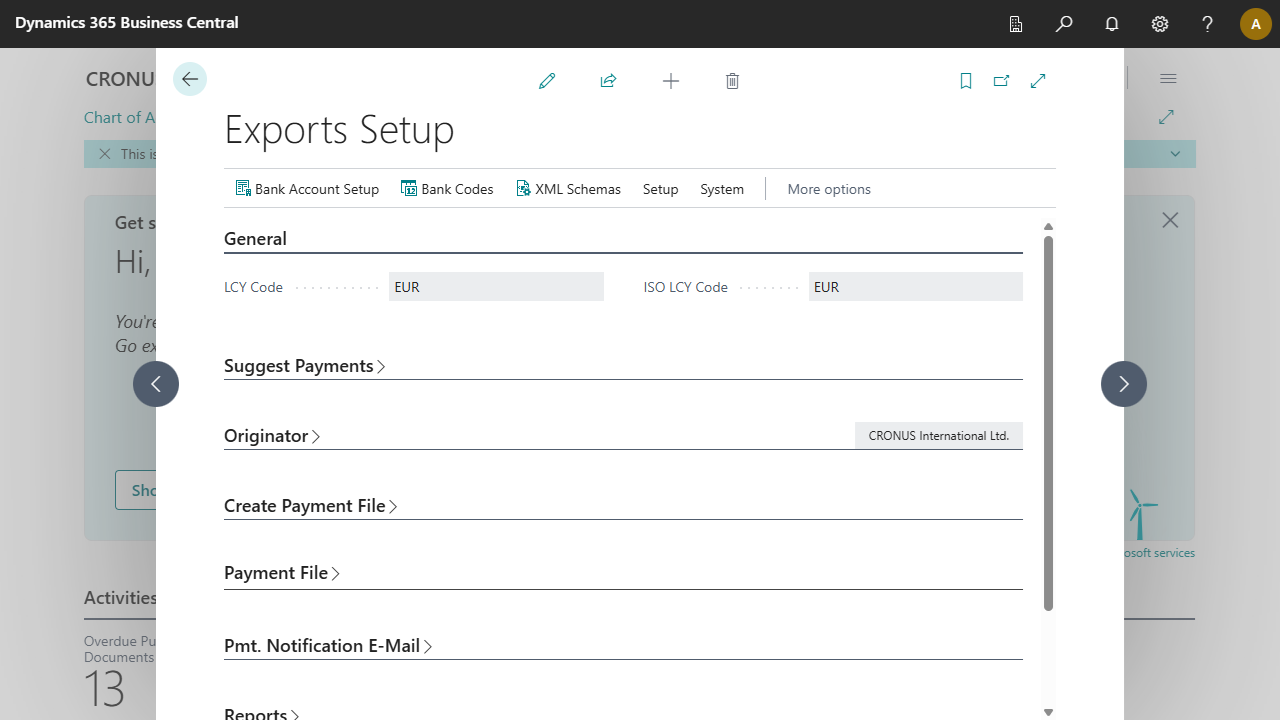Open the search magnifier in top bar

[x=1064, y=24]
